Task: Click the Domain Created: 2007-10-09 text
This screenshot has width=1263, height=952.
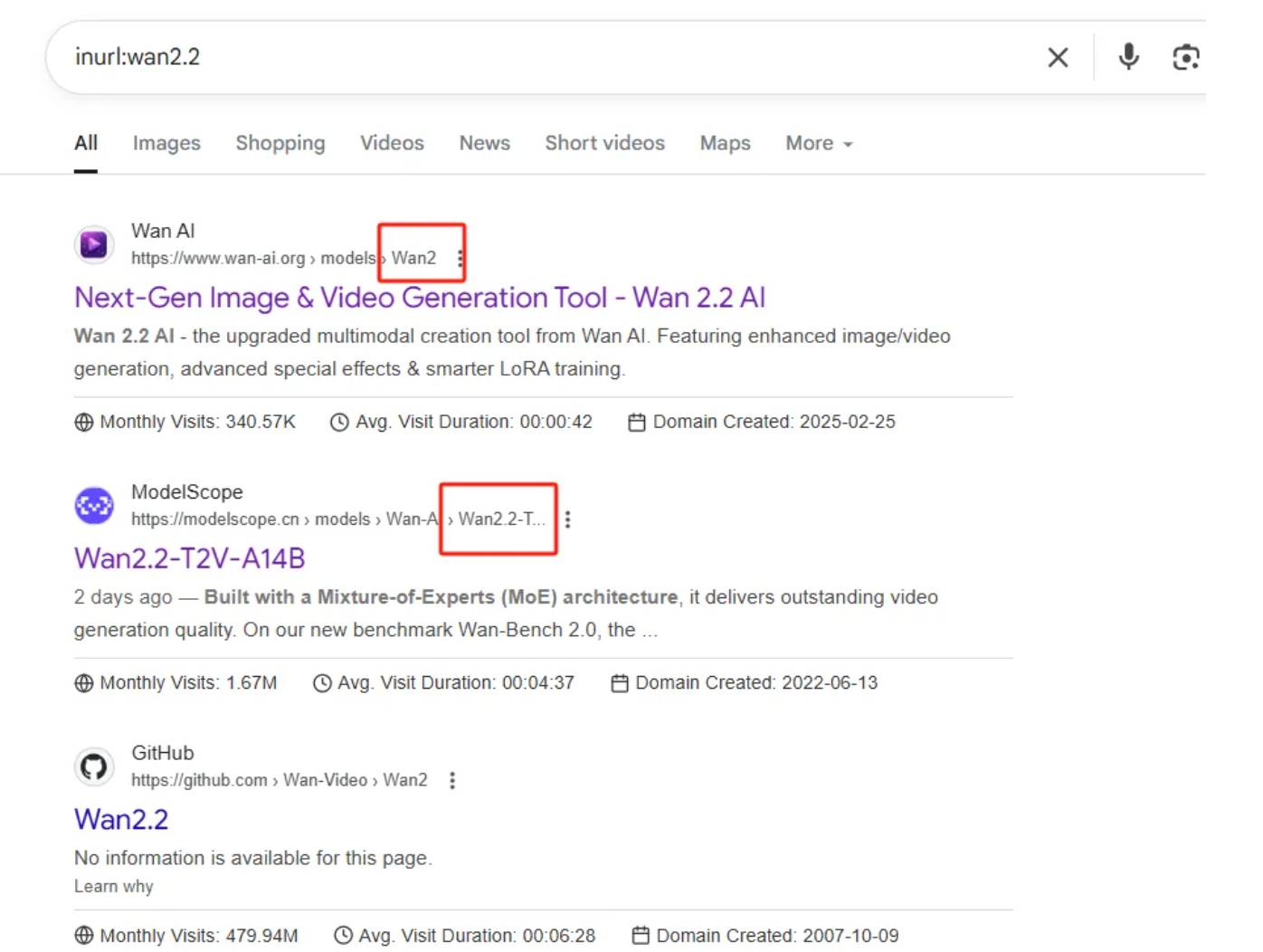Action: (x=777, y=936)
